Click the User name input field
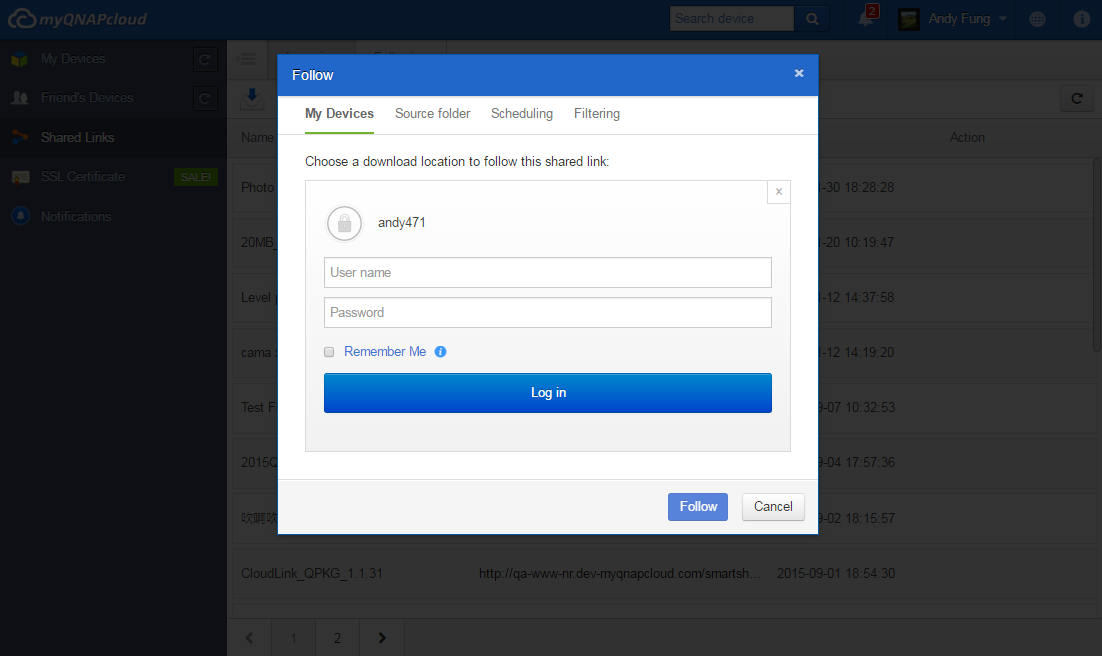The image size is (1102, 656). 547,273
